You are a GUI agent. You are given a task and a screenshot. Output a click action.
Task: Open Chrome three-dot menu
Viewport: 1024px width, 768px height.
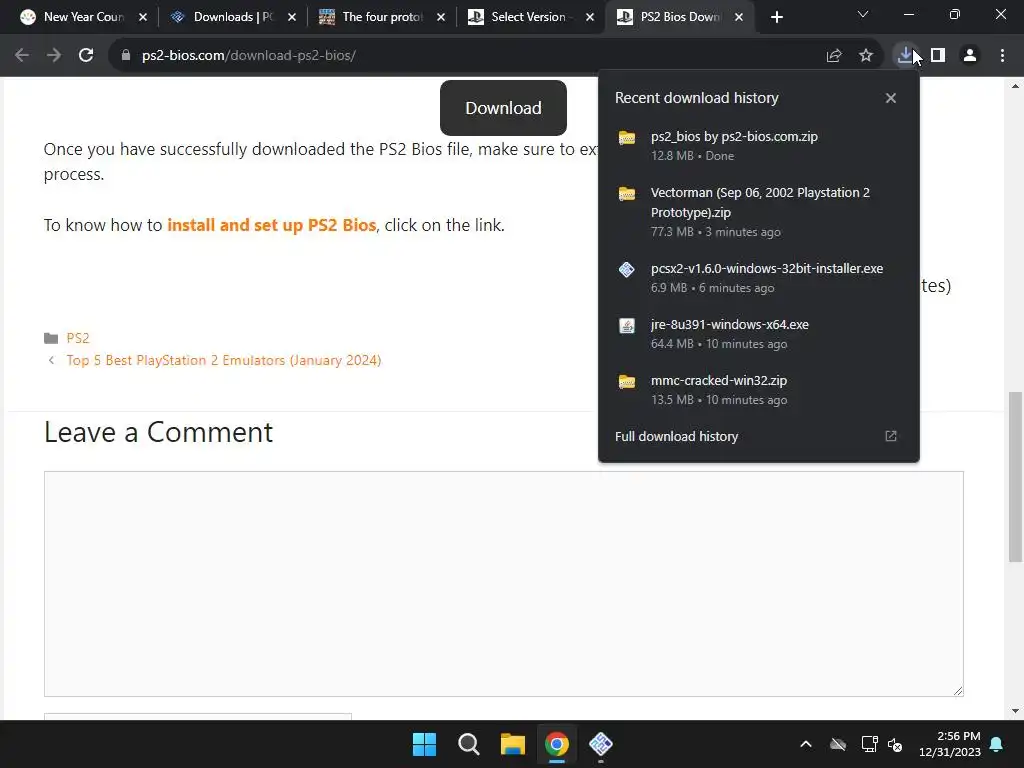(1002, 56)
